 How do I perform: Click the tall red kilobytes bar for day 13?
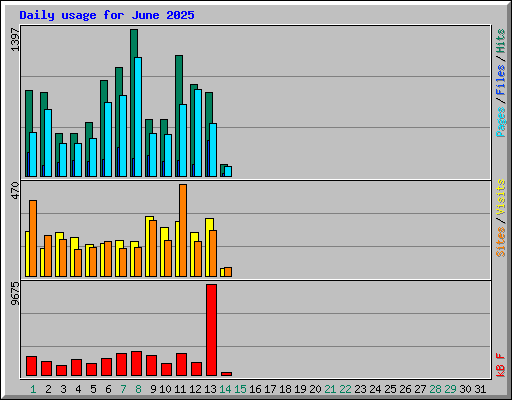tap(211, 330)
